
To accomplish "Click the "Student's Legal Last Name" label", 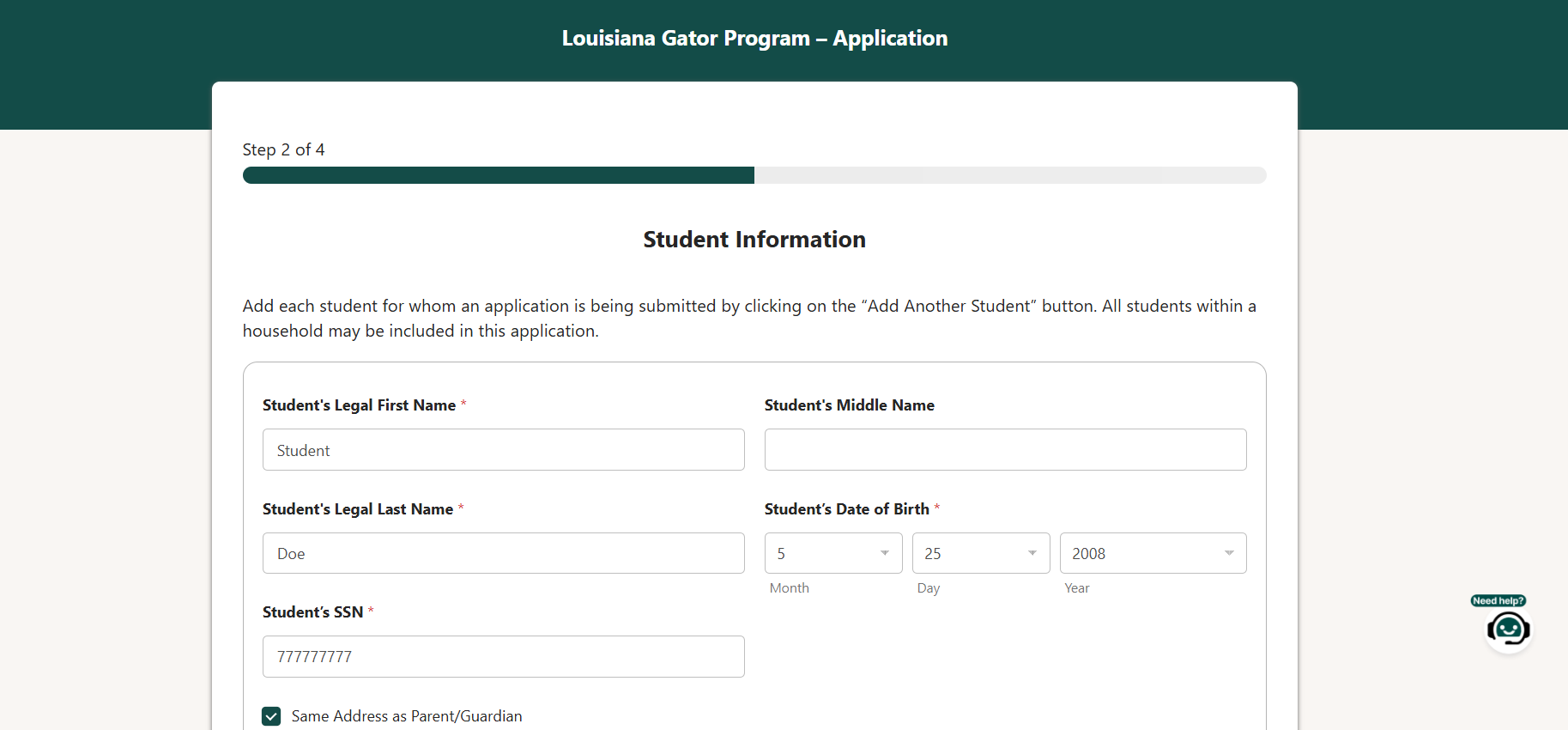I will pos(357,509).
